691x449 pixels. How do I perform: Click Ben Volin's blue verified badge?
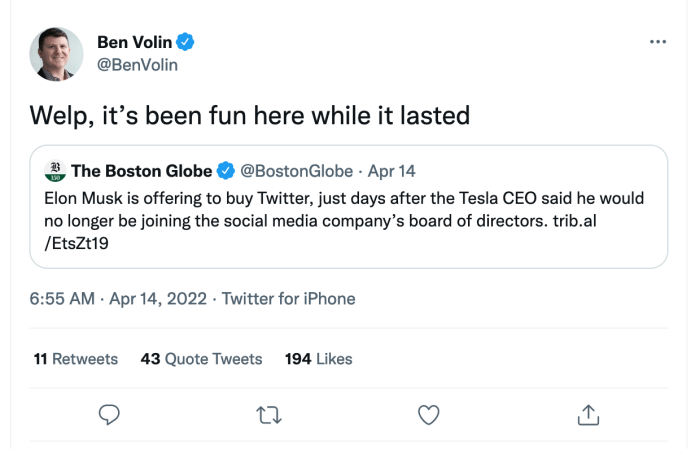click(186, 42)
